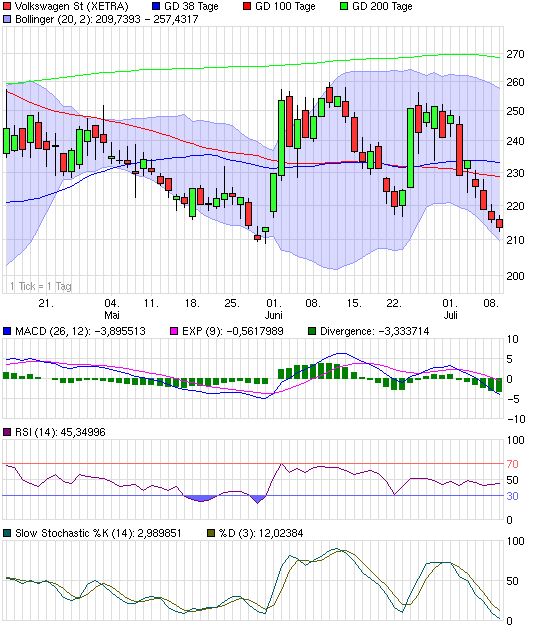This screenshot has height=642, width=545.
Task: Click the tall green candle at 01. Juni
Action: tap(274, 193)
